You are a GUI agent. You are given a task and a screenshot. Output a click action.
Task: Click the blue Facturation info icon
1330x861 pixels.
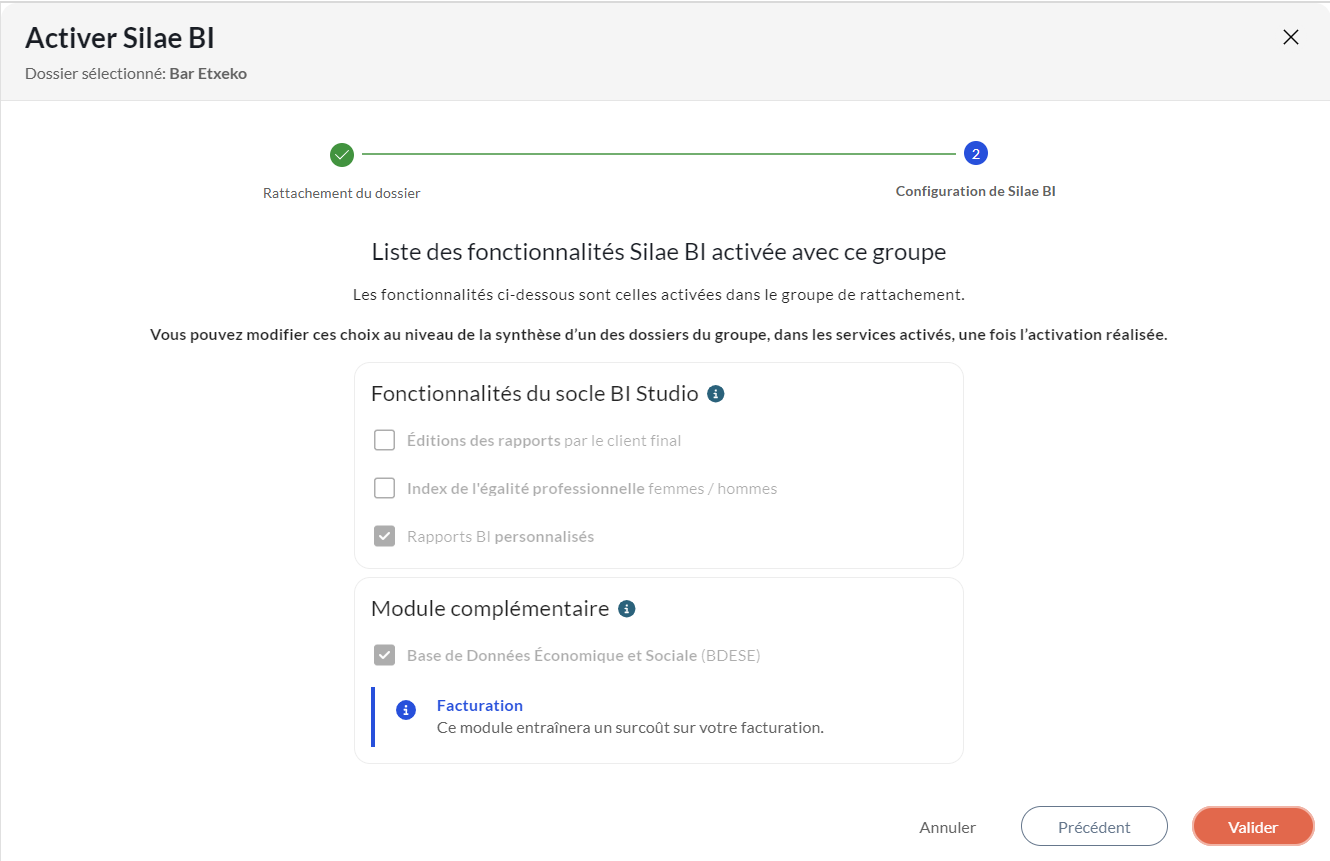point(405,710)
